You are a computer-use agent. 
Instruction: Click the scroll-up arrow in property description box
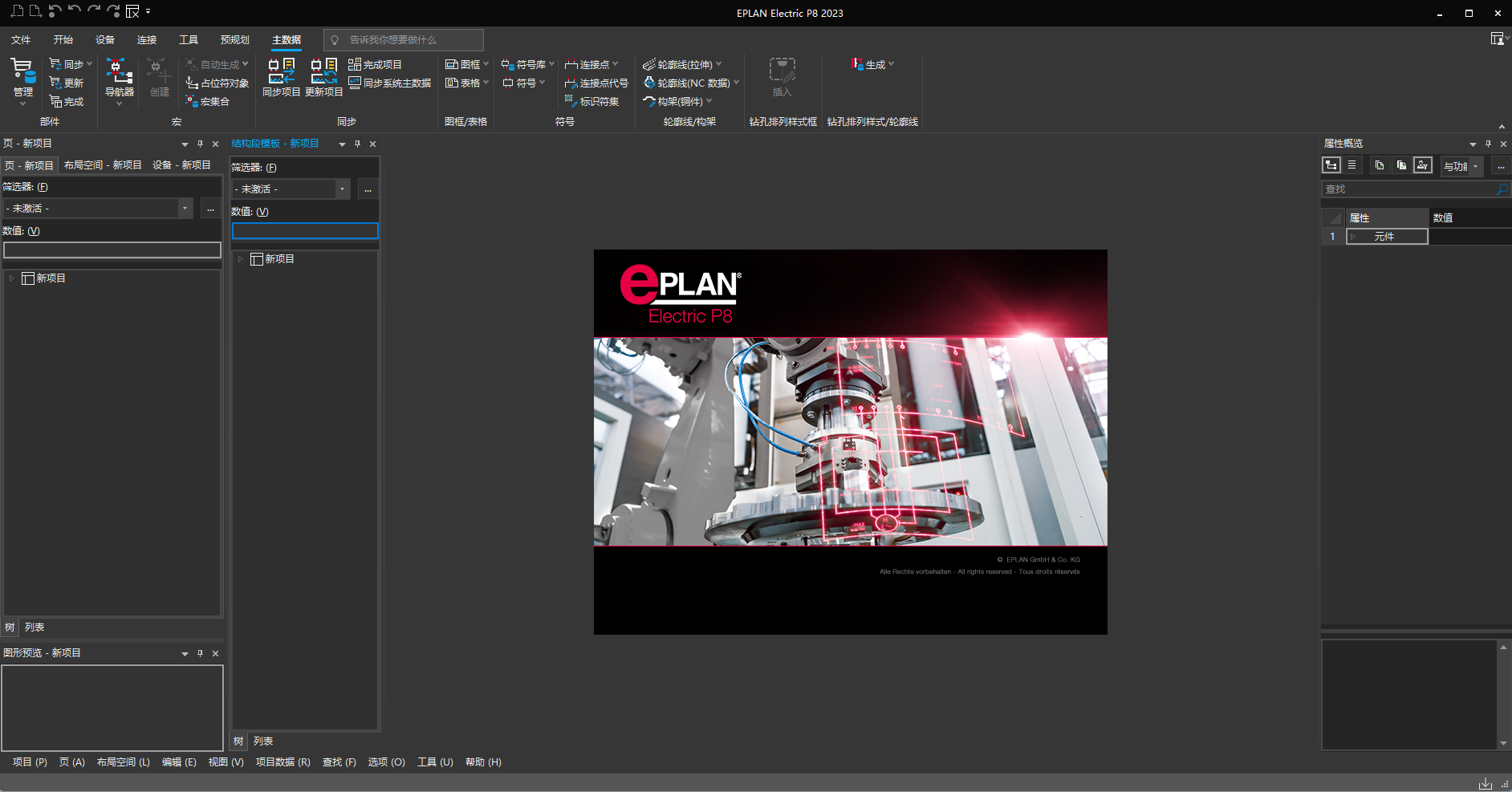tap(1503, 647)
